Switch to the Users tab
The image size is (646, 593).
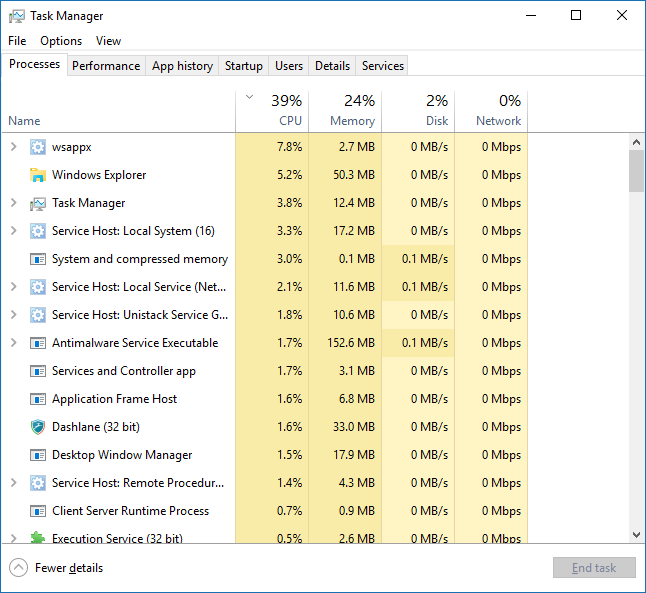[x=289, y=66]
